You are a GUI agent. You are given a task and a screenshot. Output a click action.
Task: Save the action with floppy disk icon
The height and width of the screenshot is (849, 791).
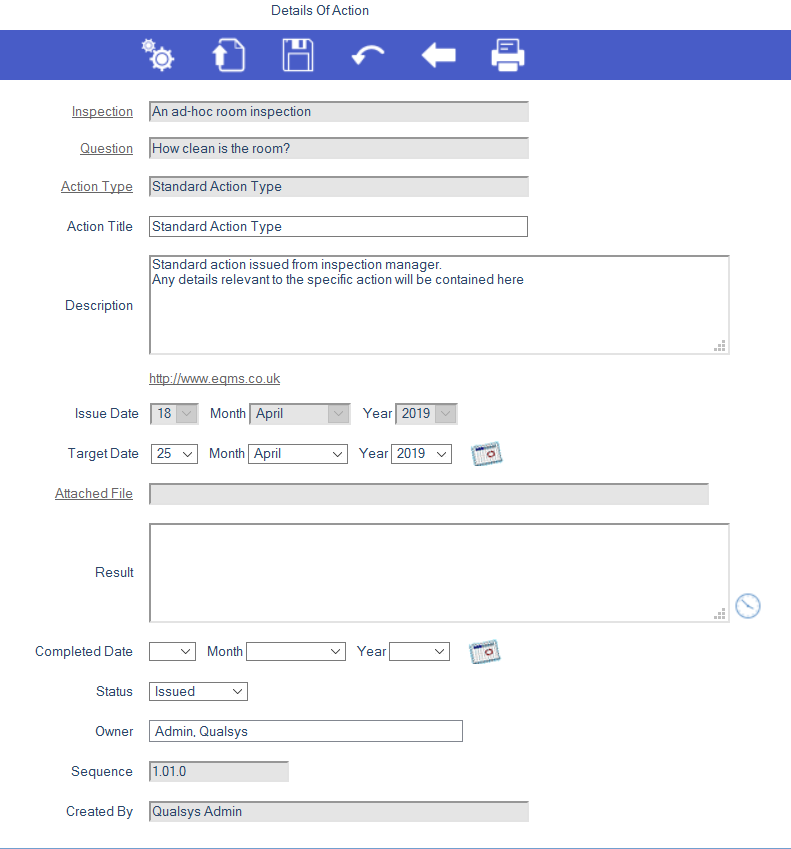click(298, 55)
